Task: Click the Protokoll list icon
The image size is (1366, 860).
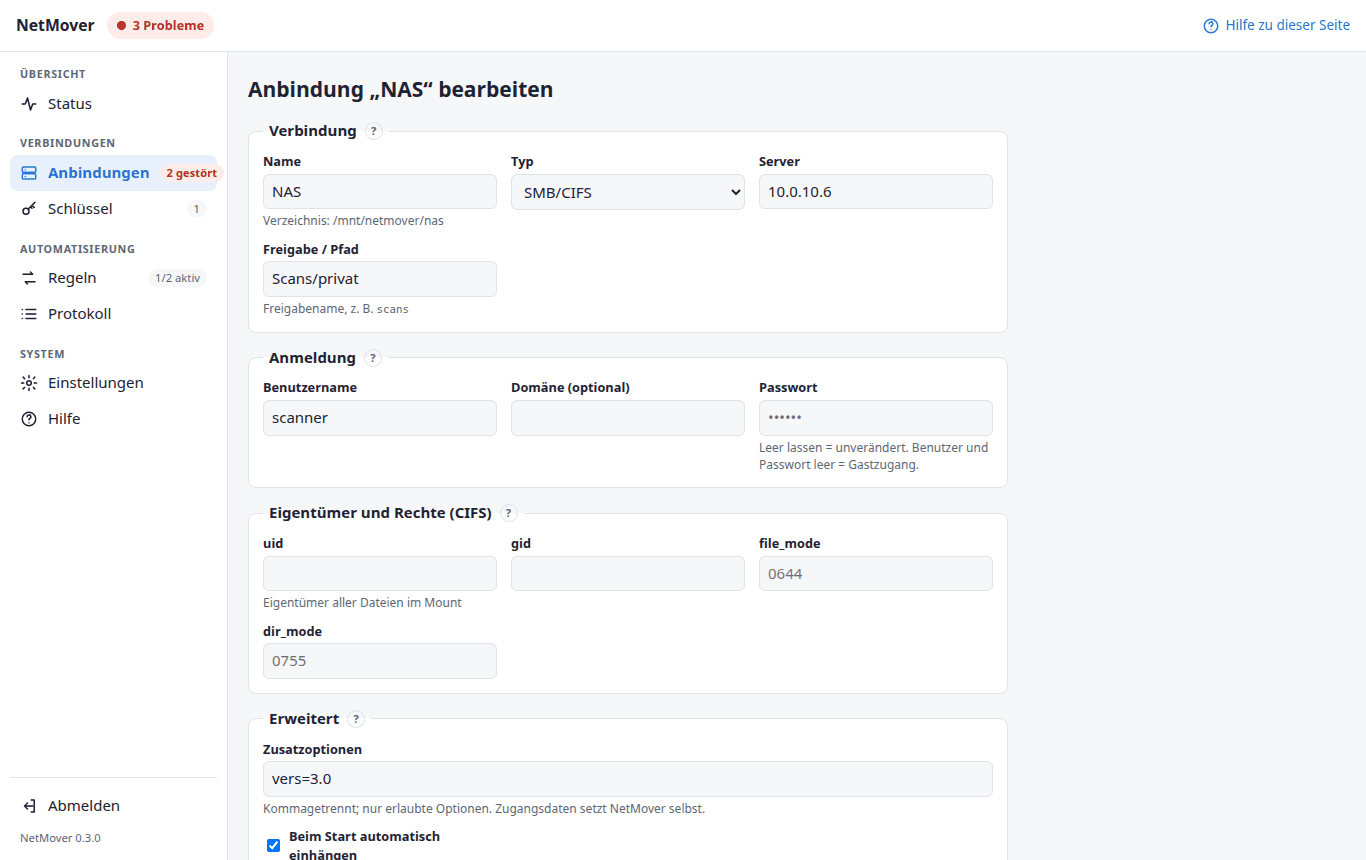Action: click(29, 314)
